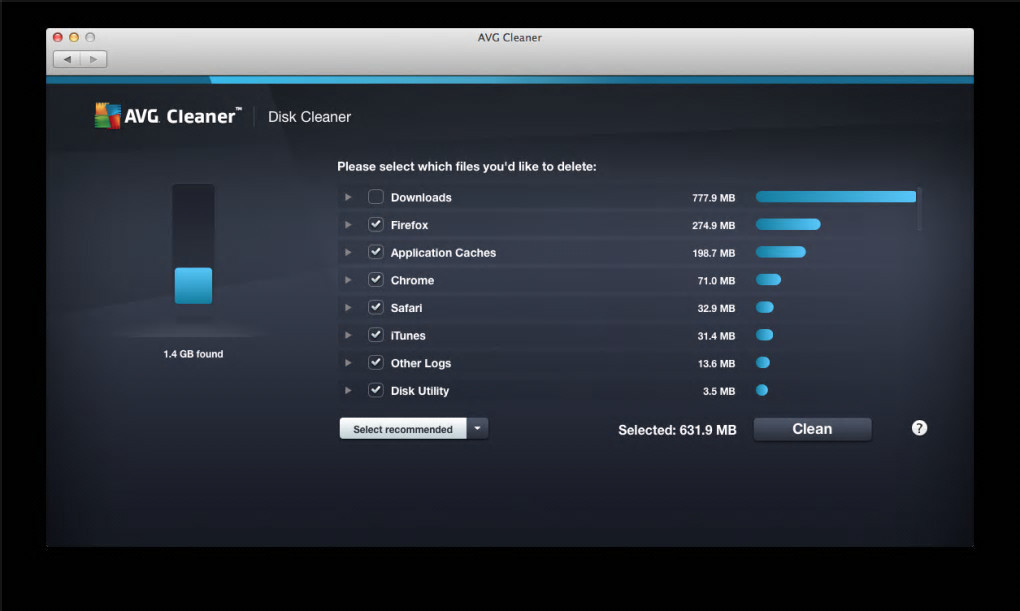
Task: Click the 1.4 GB found text
Action: pos(193,354)
